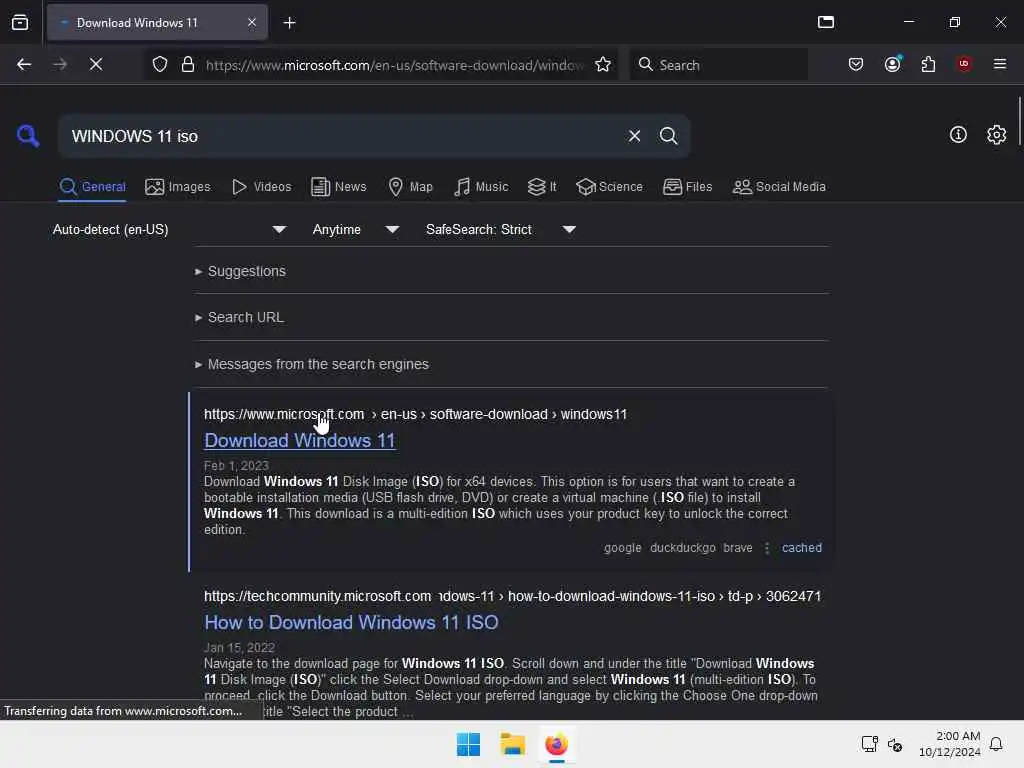Open the Firefox account icon
This screenshot has height=768, width=1024.
point(893,64)
